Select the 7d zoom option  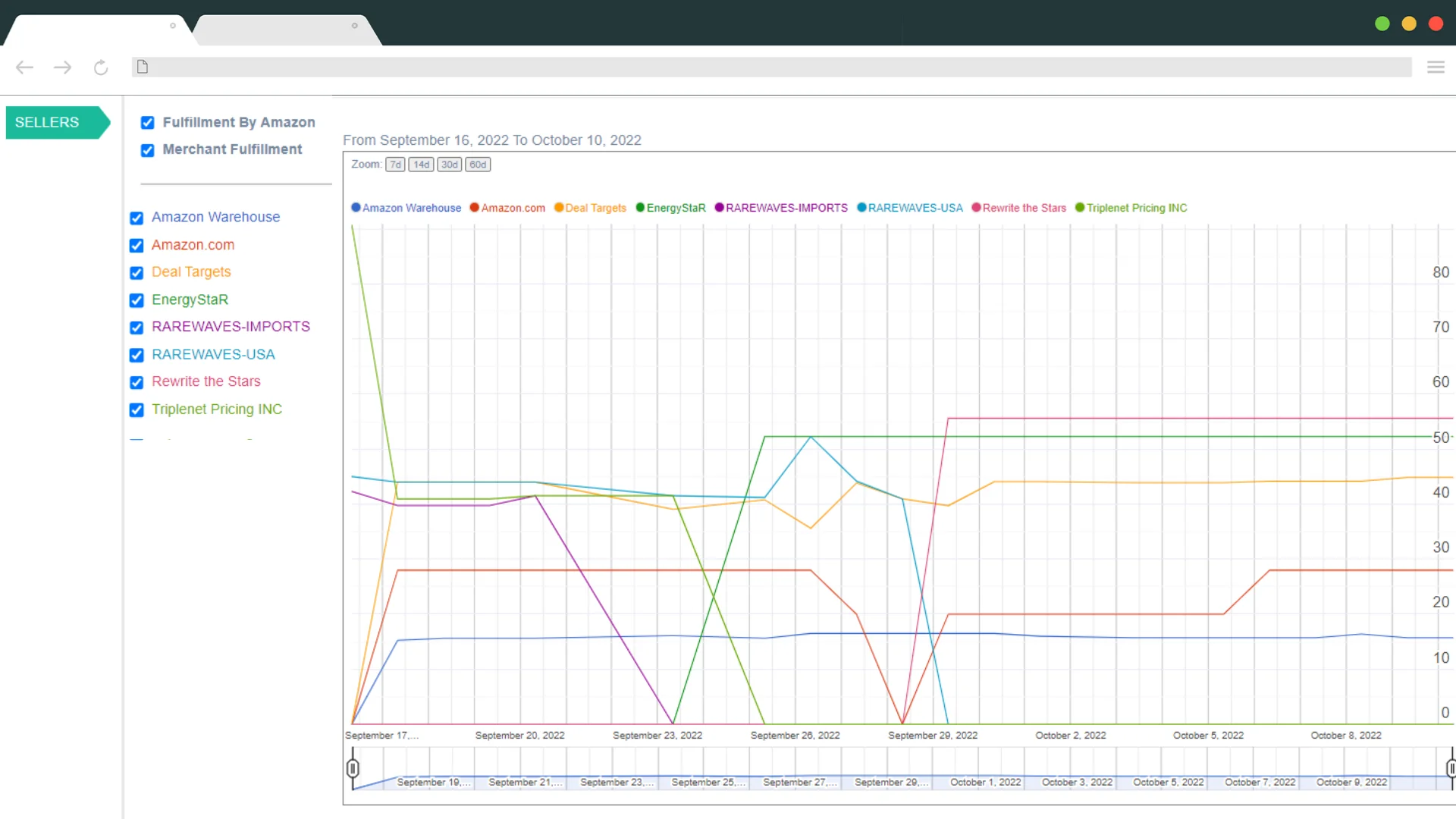pyautogui.click(x=395, y=164)
